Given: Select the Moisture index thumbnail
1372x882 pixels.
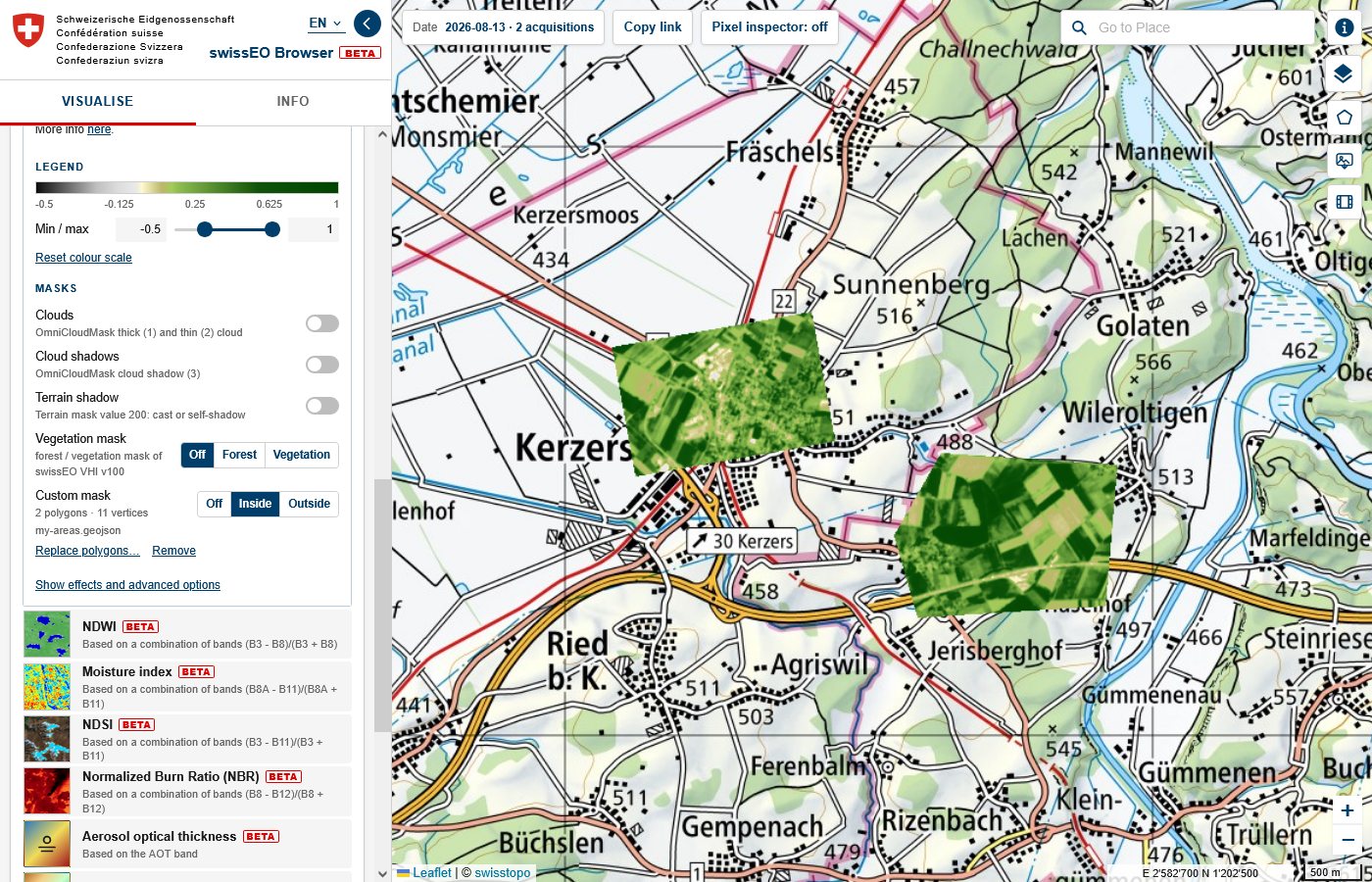Looking at the screenshot, I should click(47, 687).
